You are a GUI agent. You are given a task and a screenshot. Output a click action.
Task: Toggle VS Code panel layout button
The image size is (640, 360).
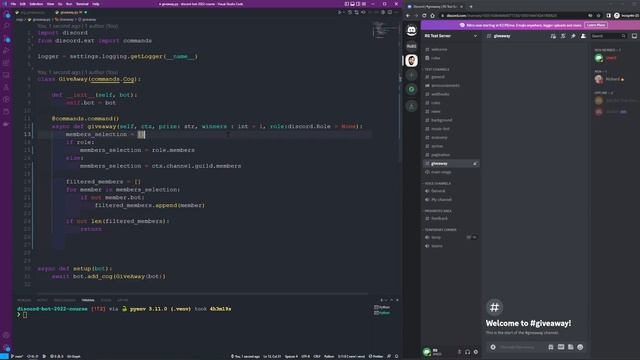point(352,4)
